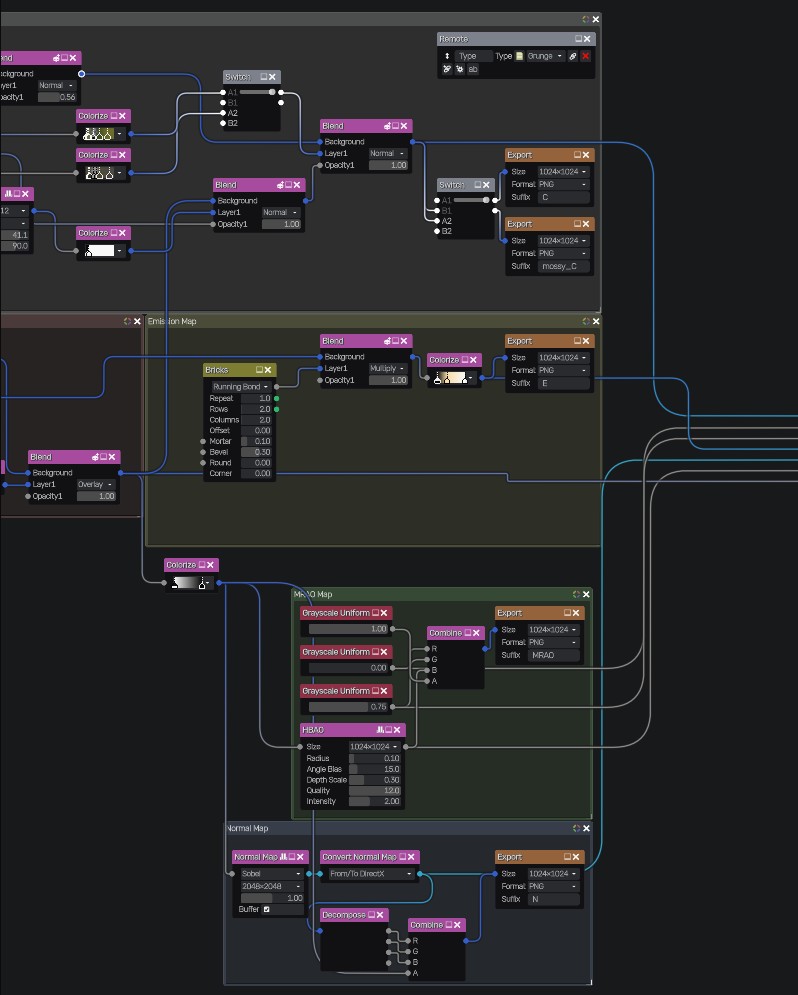The height and width of the screenshot is (995, 798).
Task: Close the Decompose node
Action: (380, 914)
